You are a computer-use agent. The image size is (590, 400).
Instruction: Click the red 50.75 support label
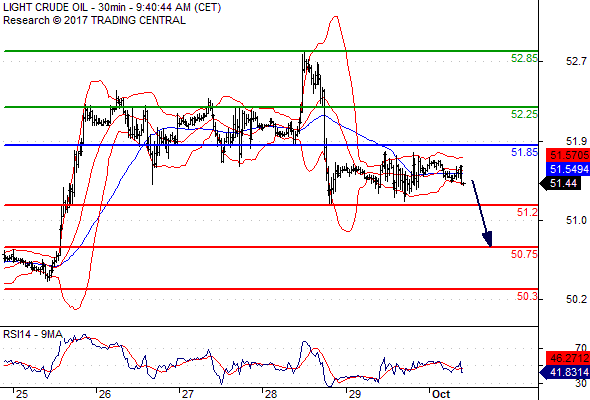coord(524,254)
